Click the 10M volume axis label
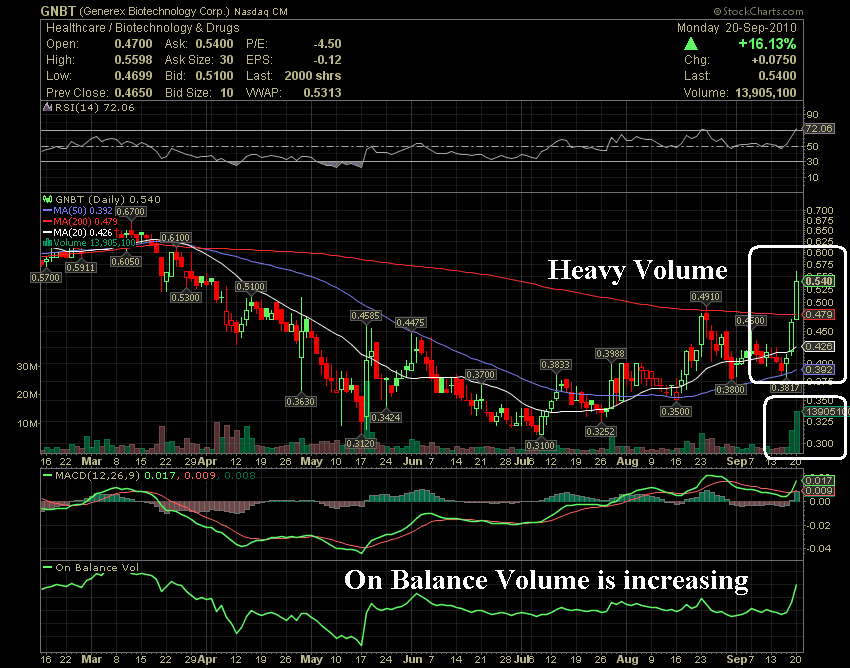850x668 pixels. point(27,423)
